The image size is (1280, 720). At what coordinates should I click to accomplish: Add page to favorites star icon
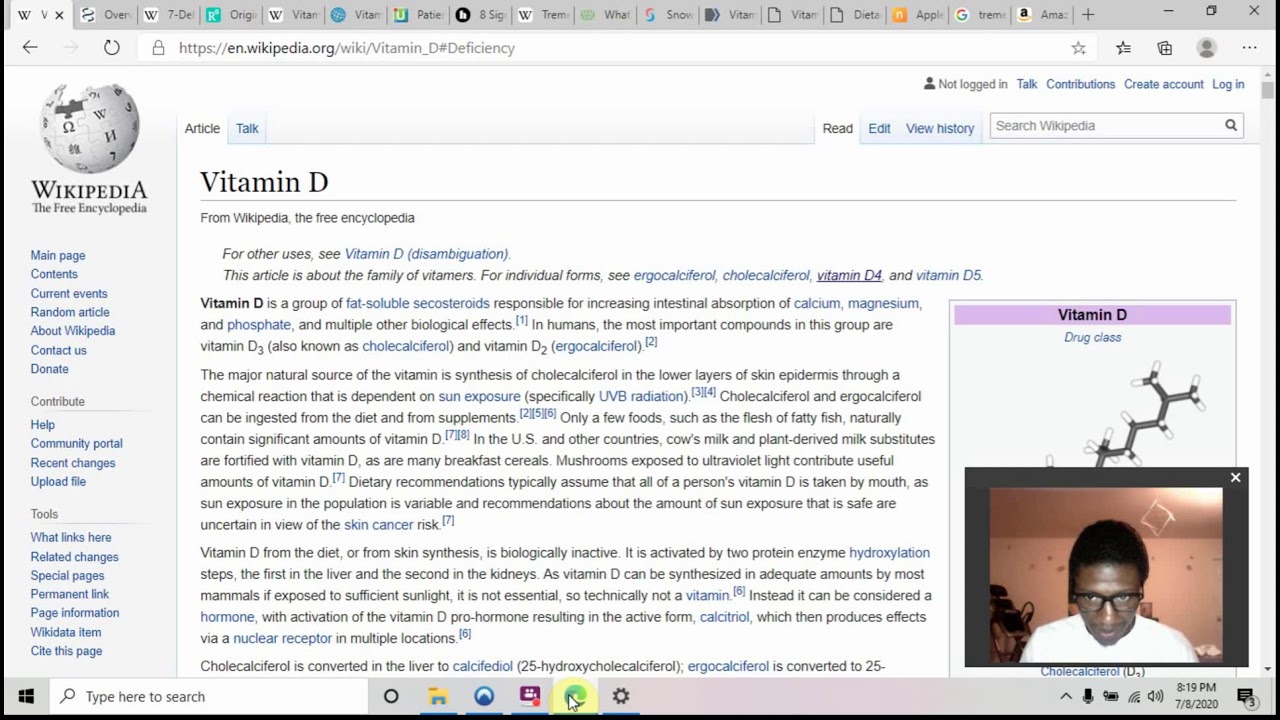point(1078,47)
